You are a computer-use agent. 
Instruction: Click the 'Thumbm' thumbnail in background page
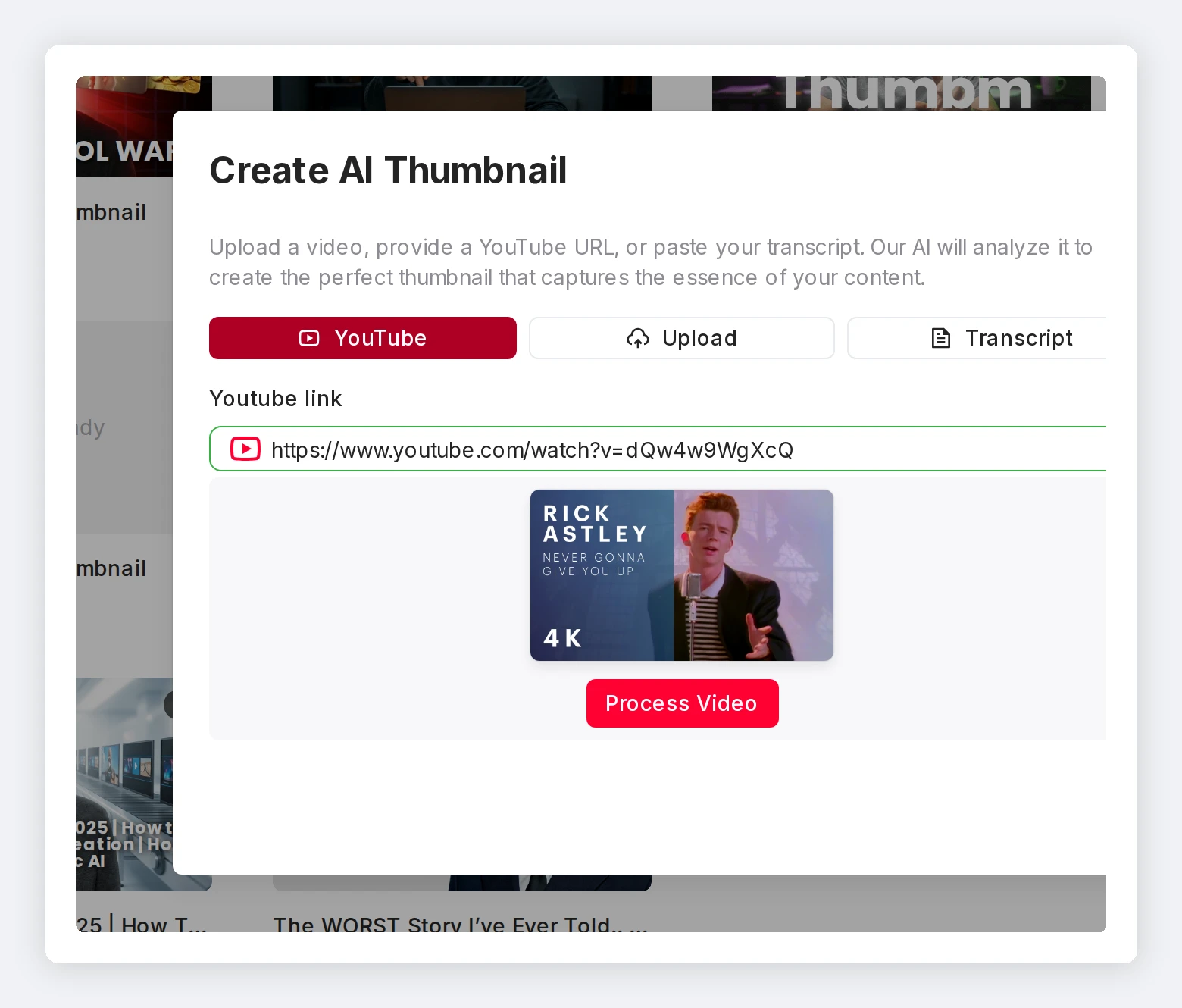(x=902, y=92)
